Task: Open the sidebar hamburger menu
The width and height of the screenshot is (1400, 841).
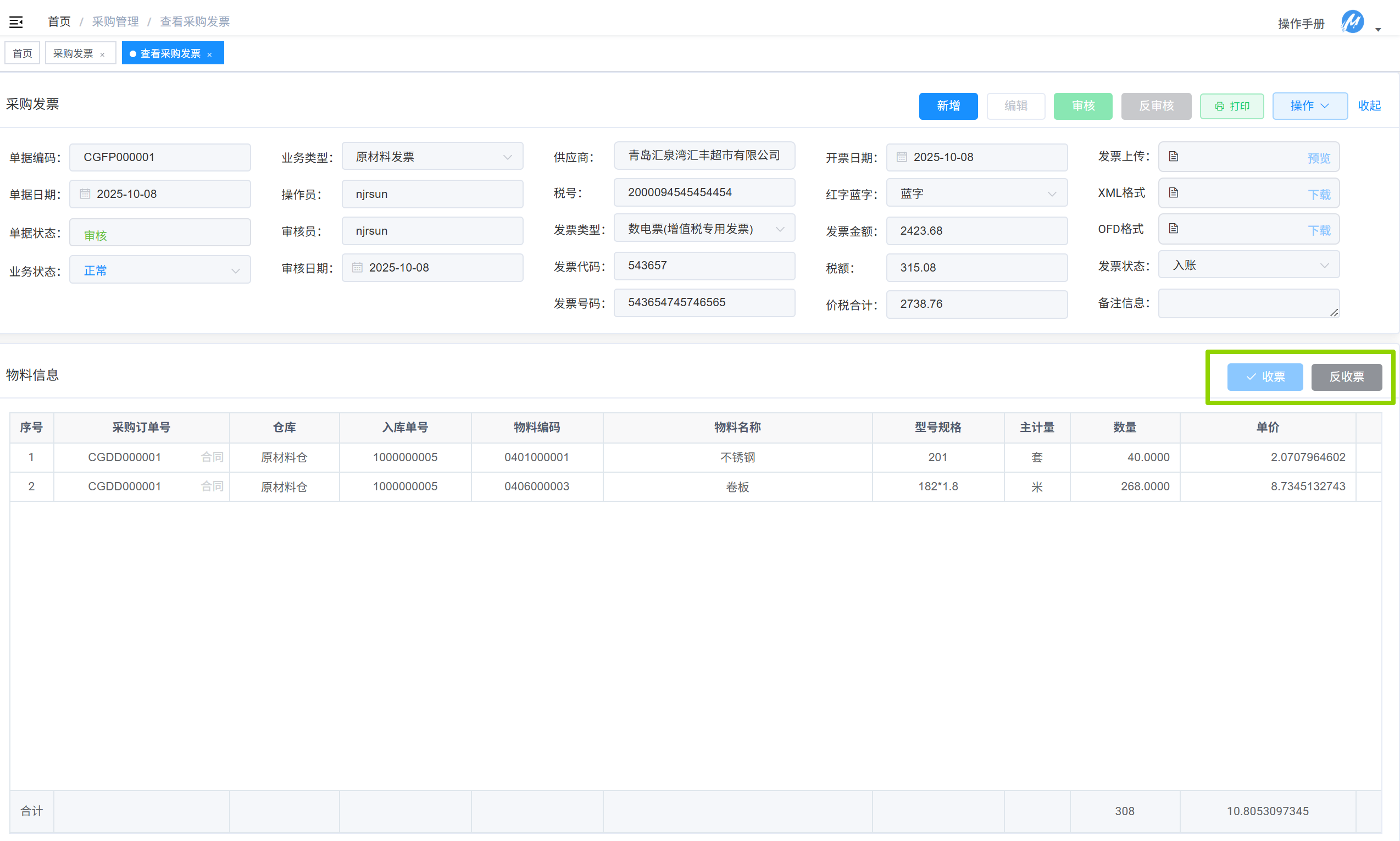Action: 16,21
